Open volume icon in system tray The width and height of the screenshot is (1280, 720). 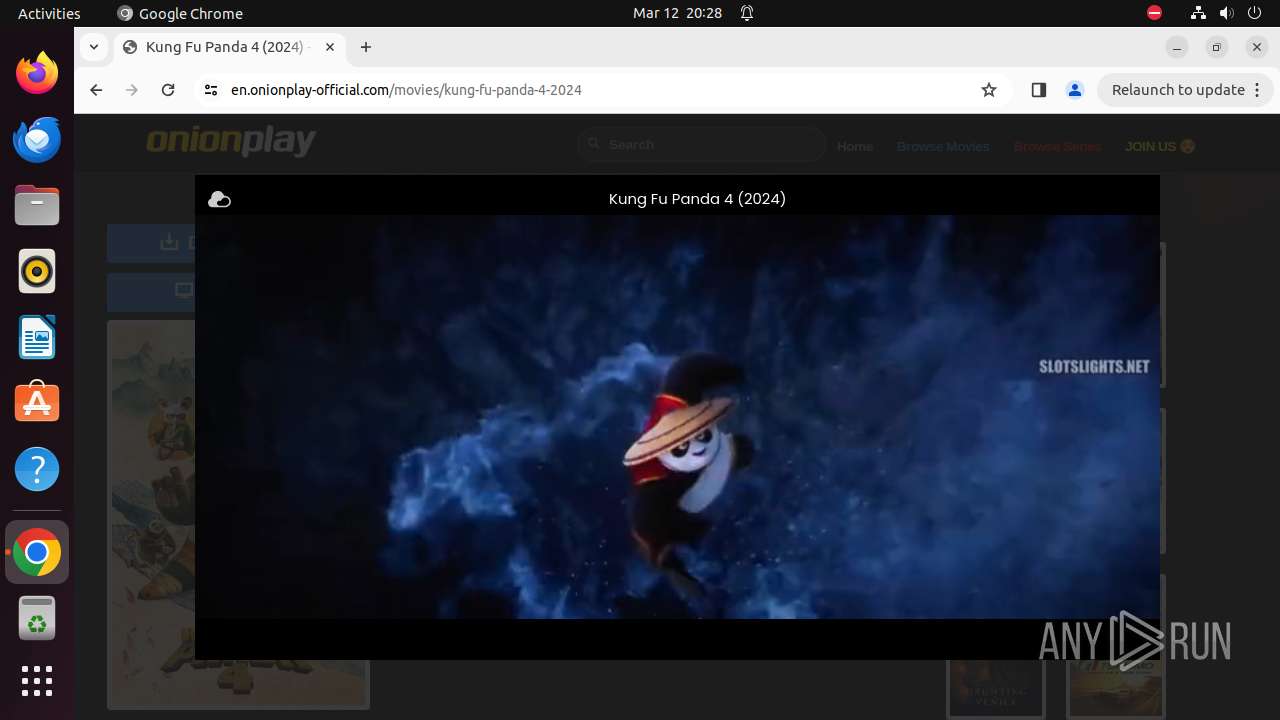point(1227,13)
